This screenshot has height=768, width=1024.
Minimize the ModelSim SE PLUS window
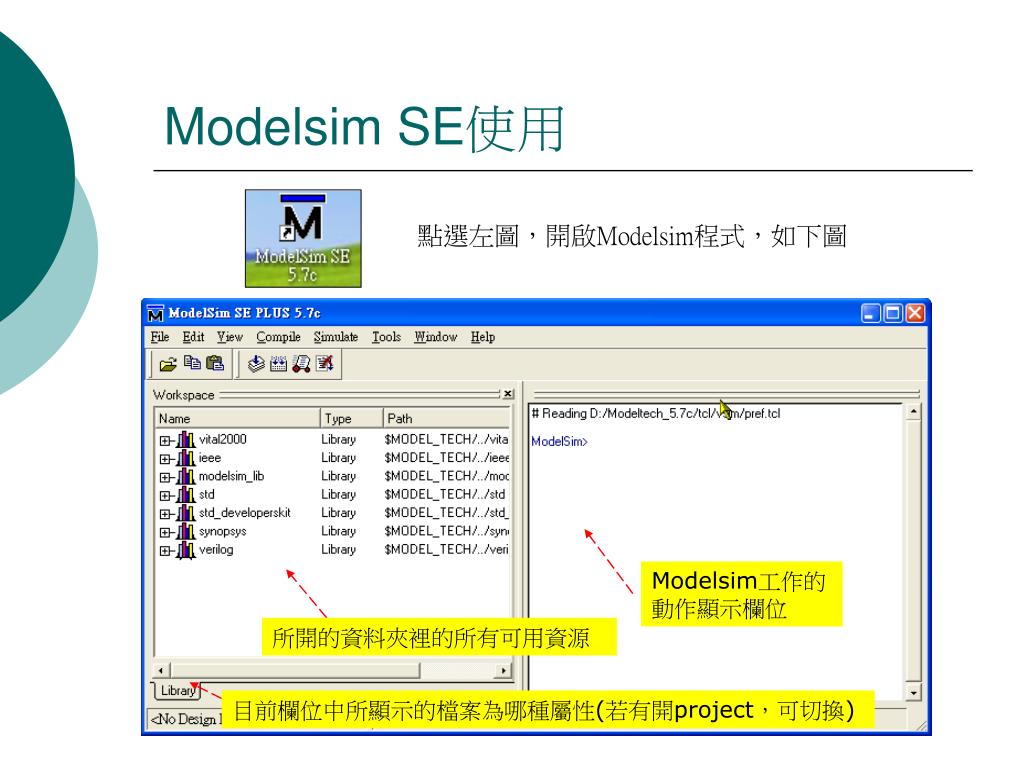(871, 313)
